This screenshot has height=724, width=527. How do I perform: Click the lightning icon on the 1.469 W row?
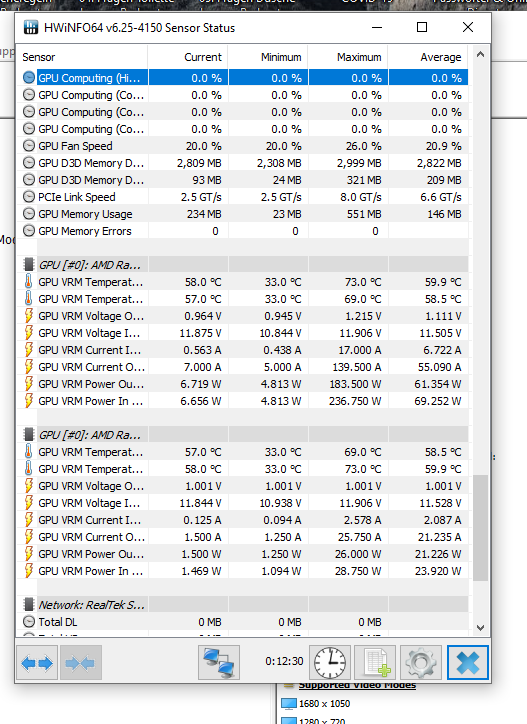pos(29,571)
